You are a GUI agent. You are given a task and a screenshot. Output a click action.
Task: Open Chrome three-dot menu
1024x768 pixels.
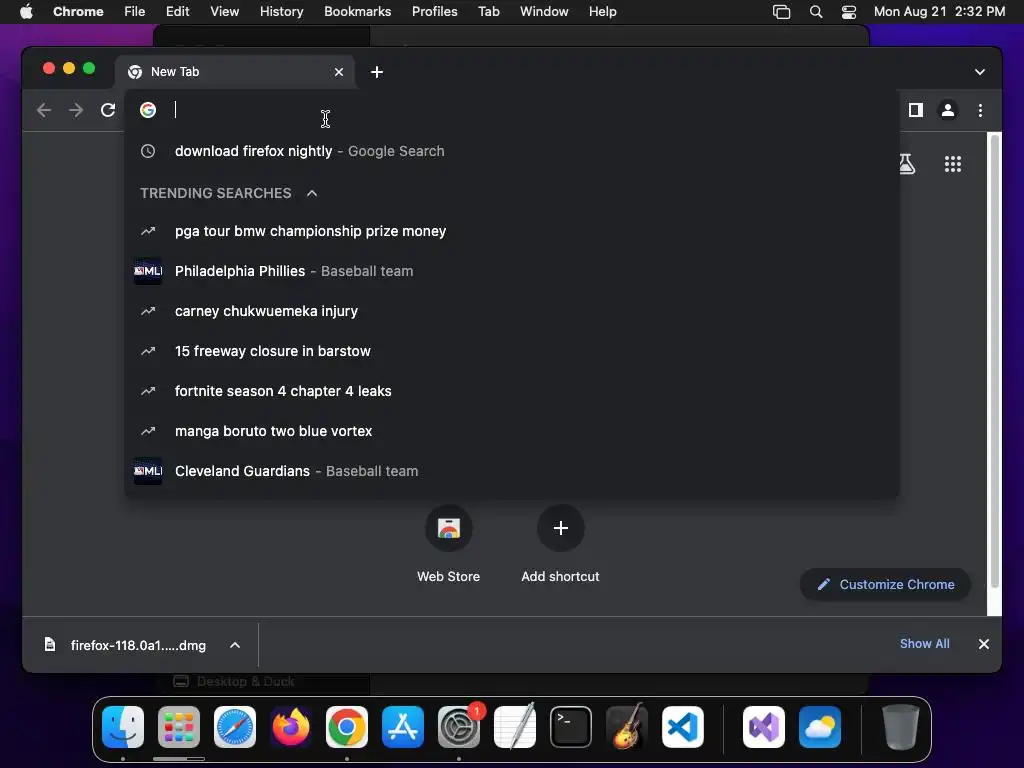980,110
